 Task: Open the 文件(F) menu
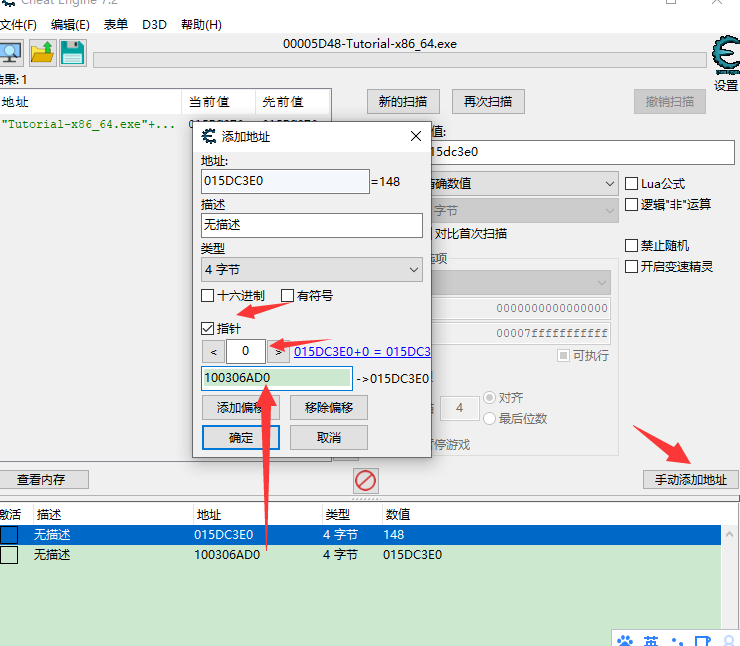coord(18,25)
